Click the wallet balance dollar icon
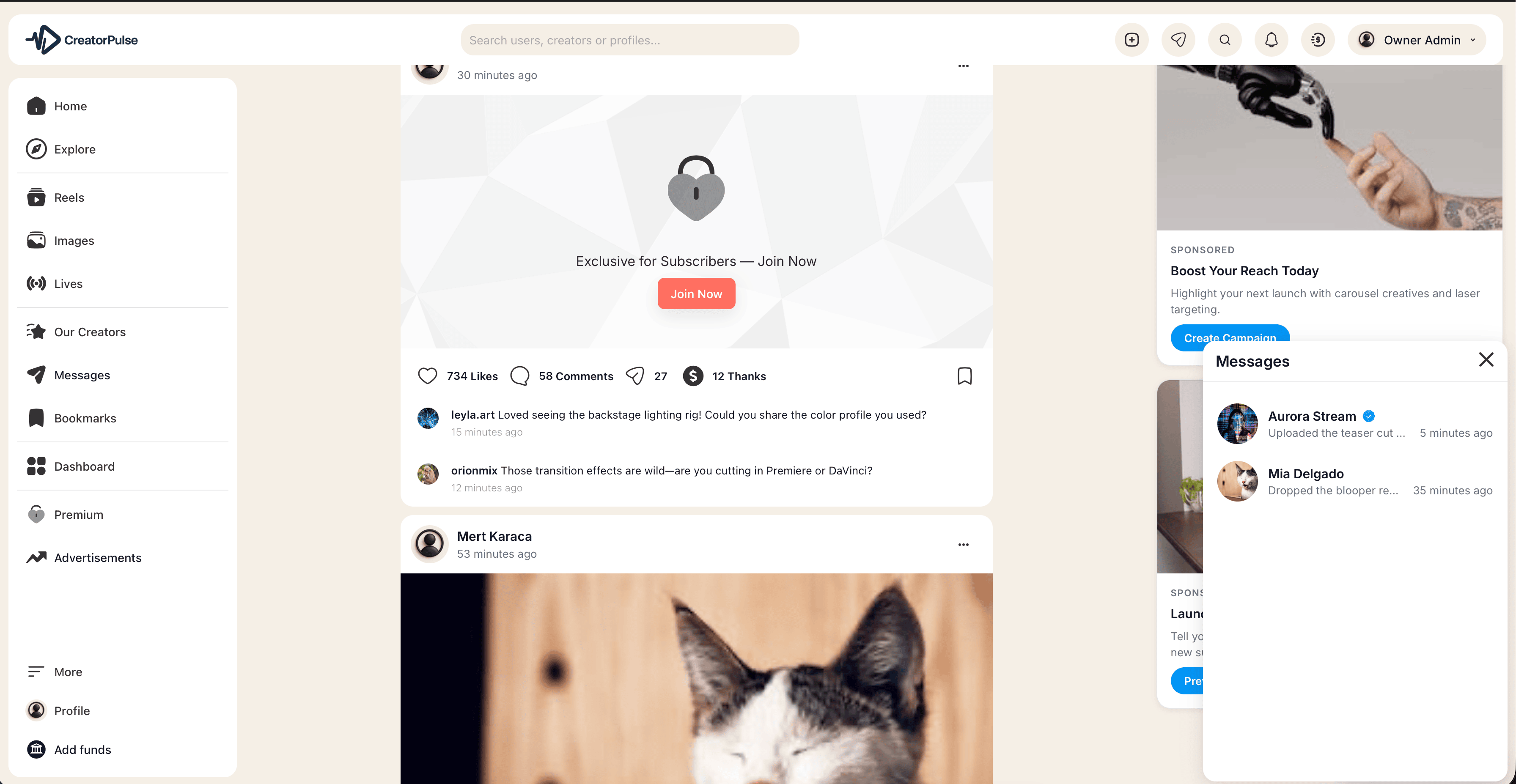Image resolution: width=1516 pixels, height=784 pixels. coord(1318,40)
